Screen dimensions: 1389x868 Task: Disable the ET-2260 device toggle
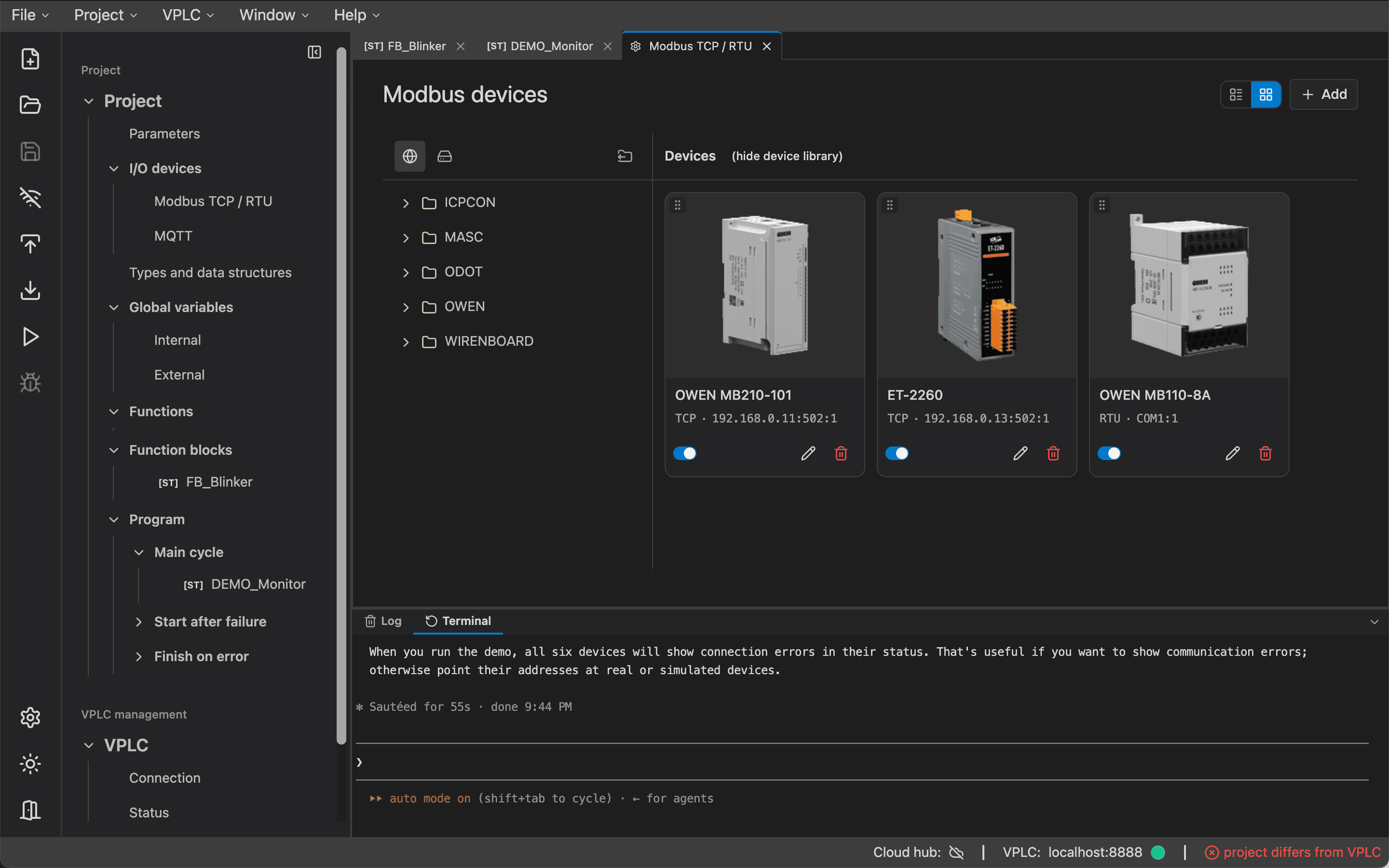[x=897, y=453]
